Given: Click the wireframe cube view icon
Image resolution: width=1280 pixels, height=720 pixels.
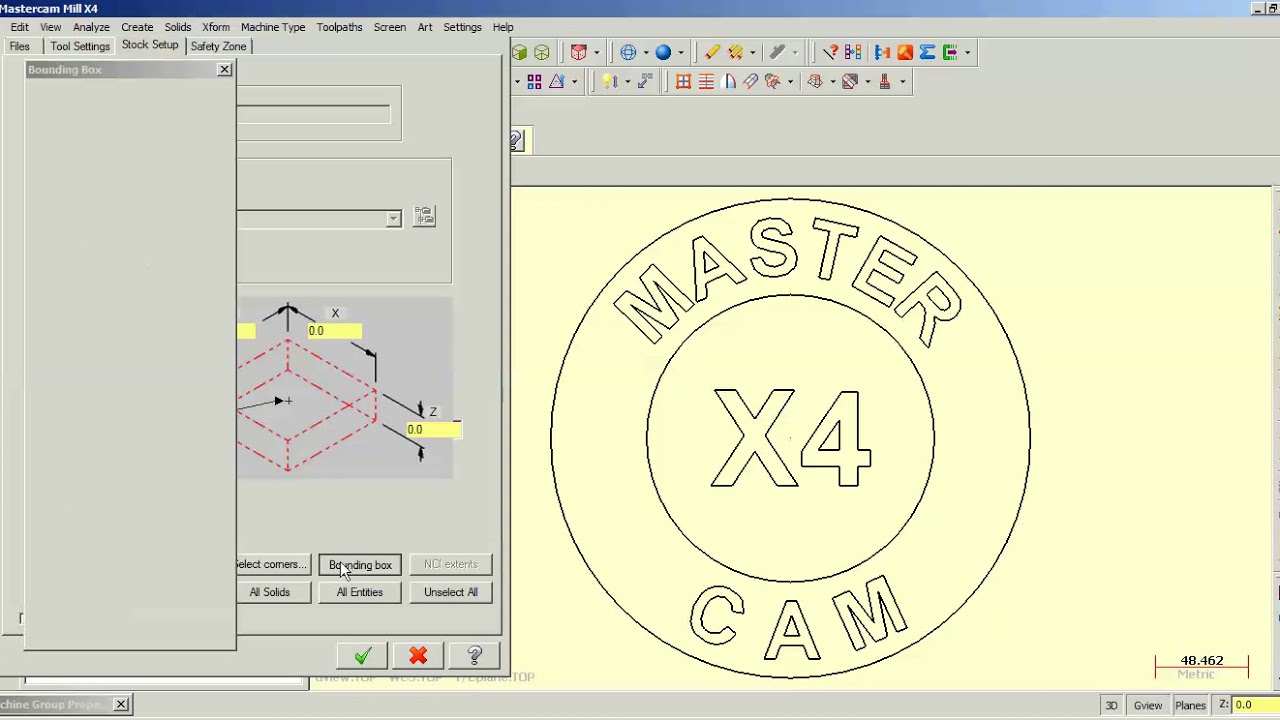Looking at the screenshot, I should [x=541, y=52].
